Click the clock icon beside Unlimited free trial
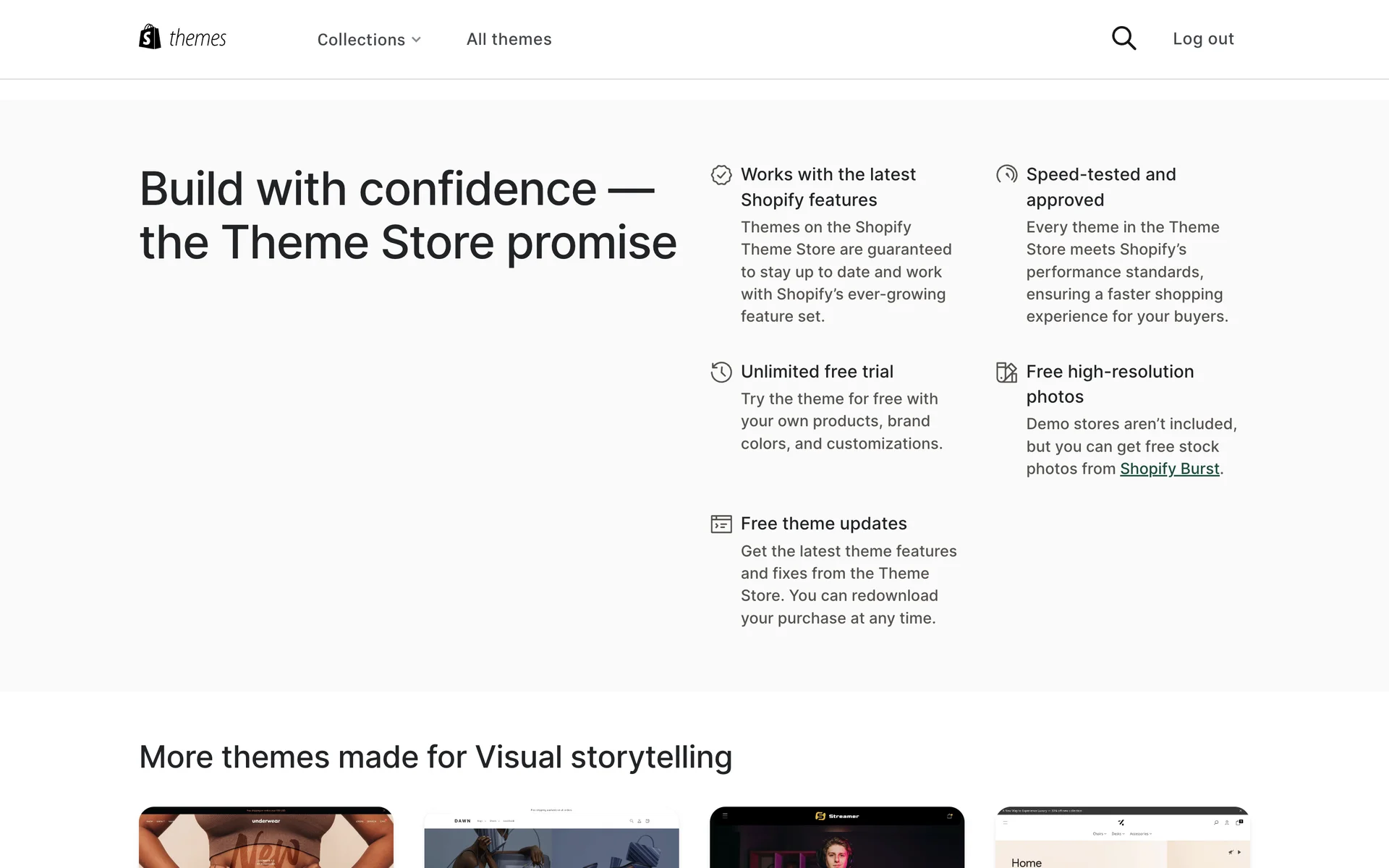1389x868 pixels. (x=721, y=372)
